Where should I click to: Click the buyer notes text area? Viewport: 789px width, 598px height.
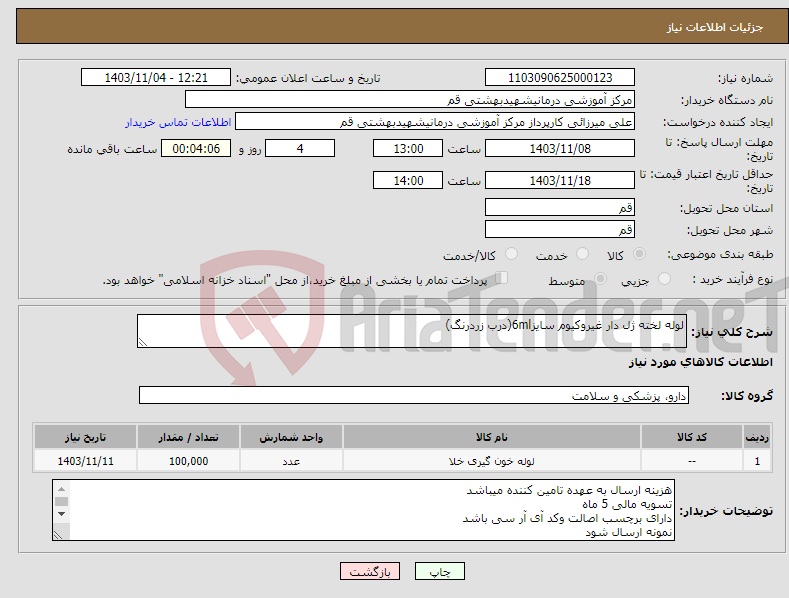click(363, 510)
